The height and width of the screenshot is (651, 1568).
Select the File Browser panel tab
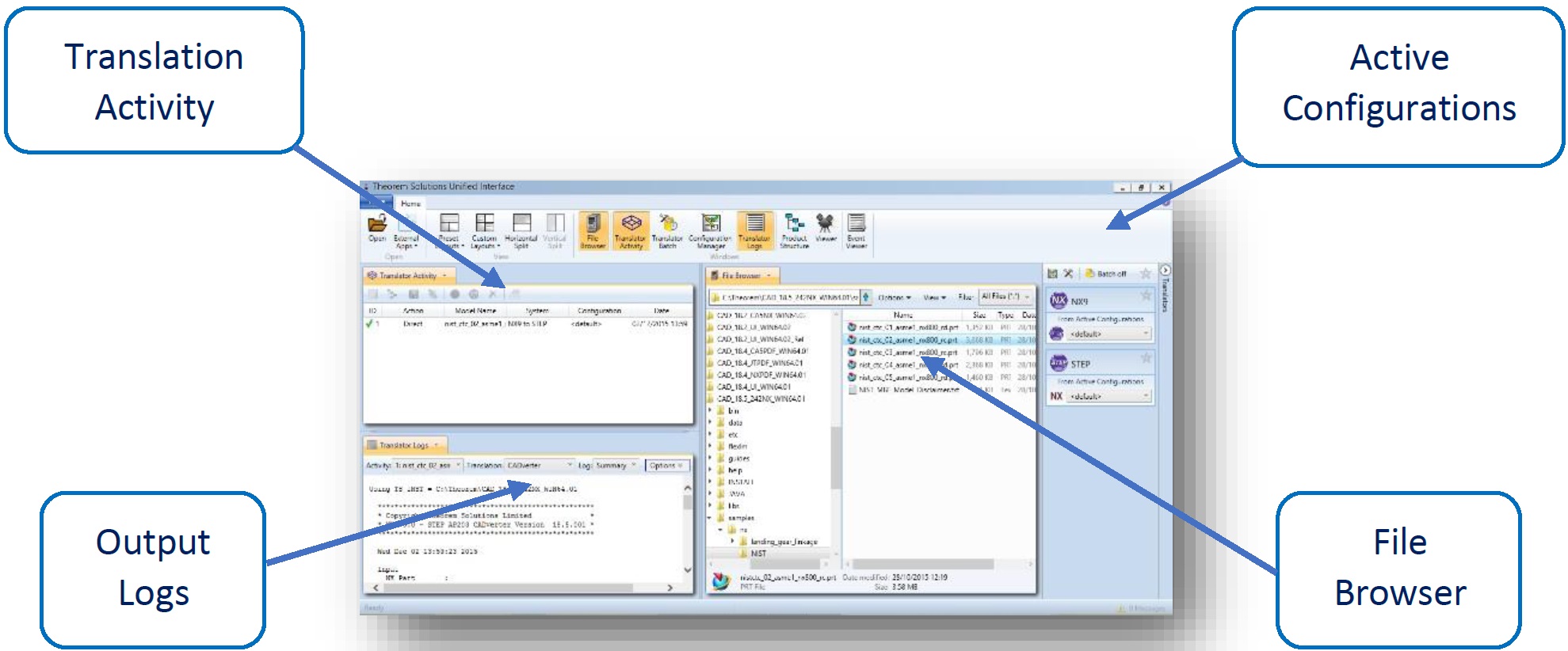742,276
